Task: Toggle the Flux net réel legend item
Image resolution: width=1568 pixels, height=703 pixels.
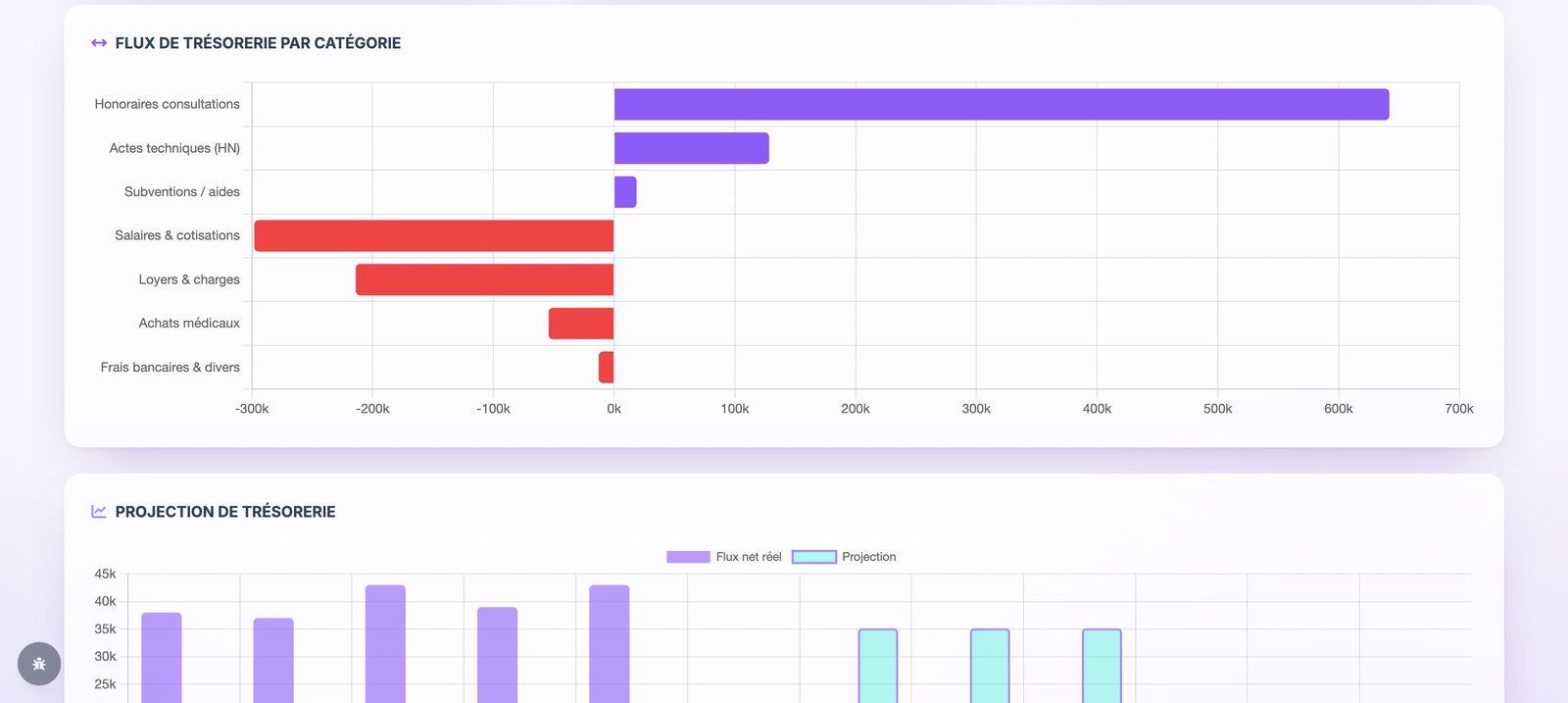Action: 724,557
